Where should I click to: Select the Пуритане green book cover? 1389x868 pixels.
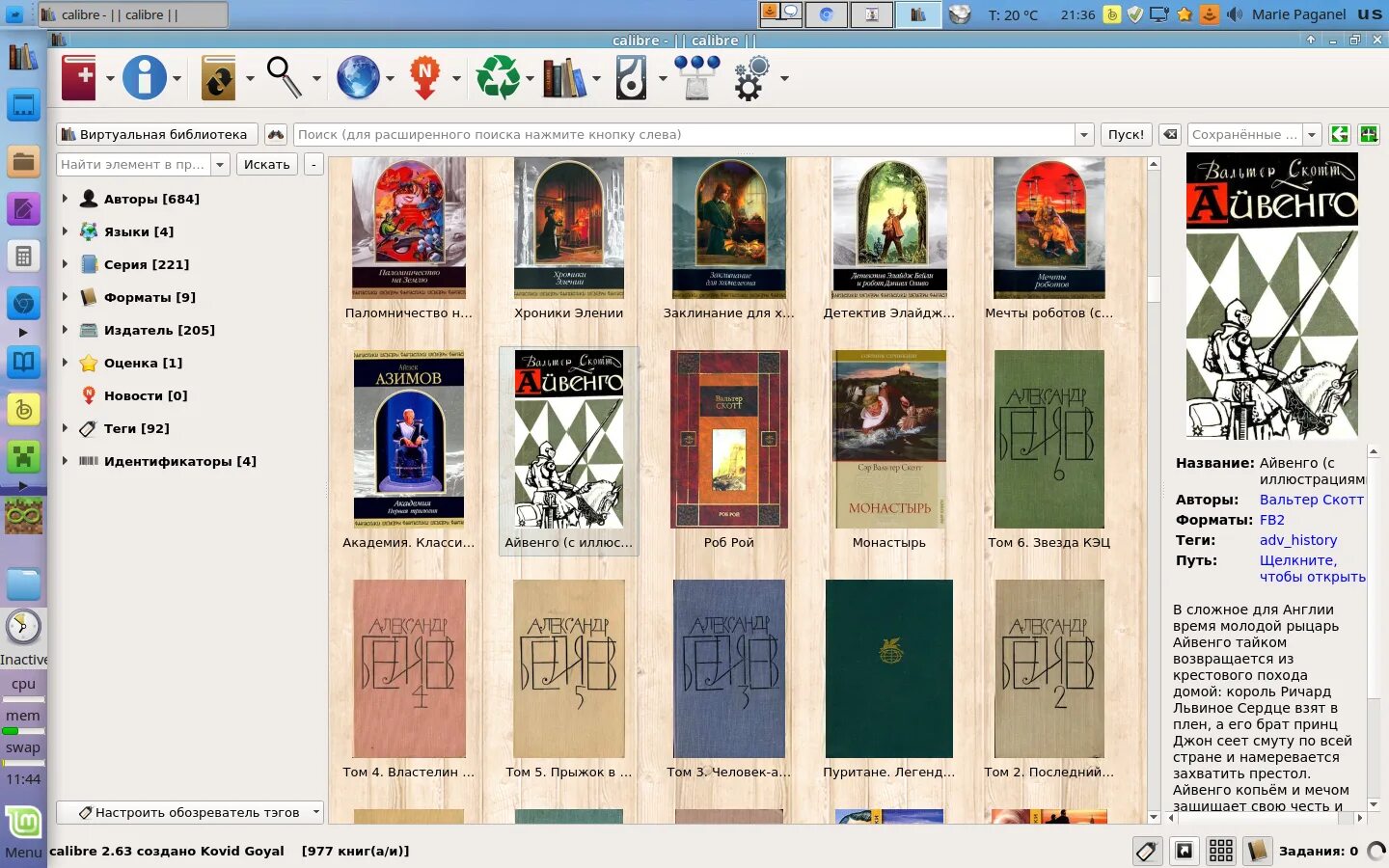[x=889, y=668]
